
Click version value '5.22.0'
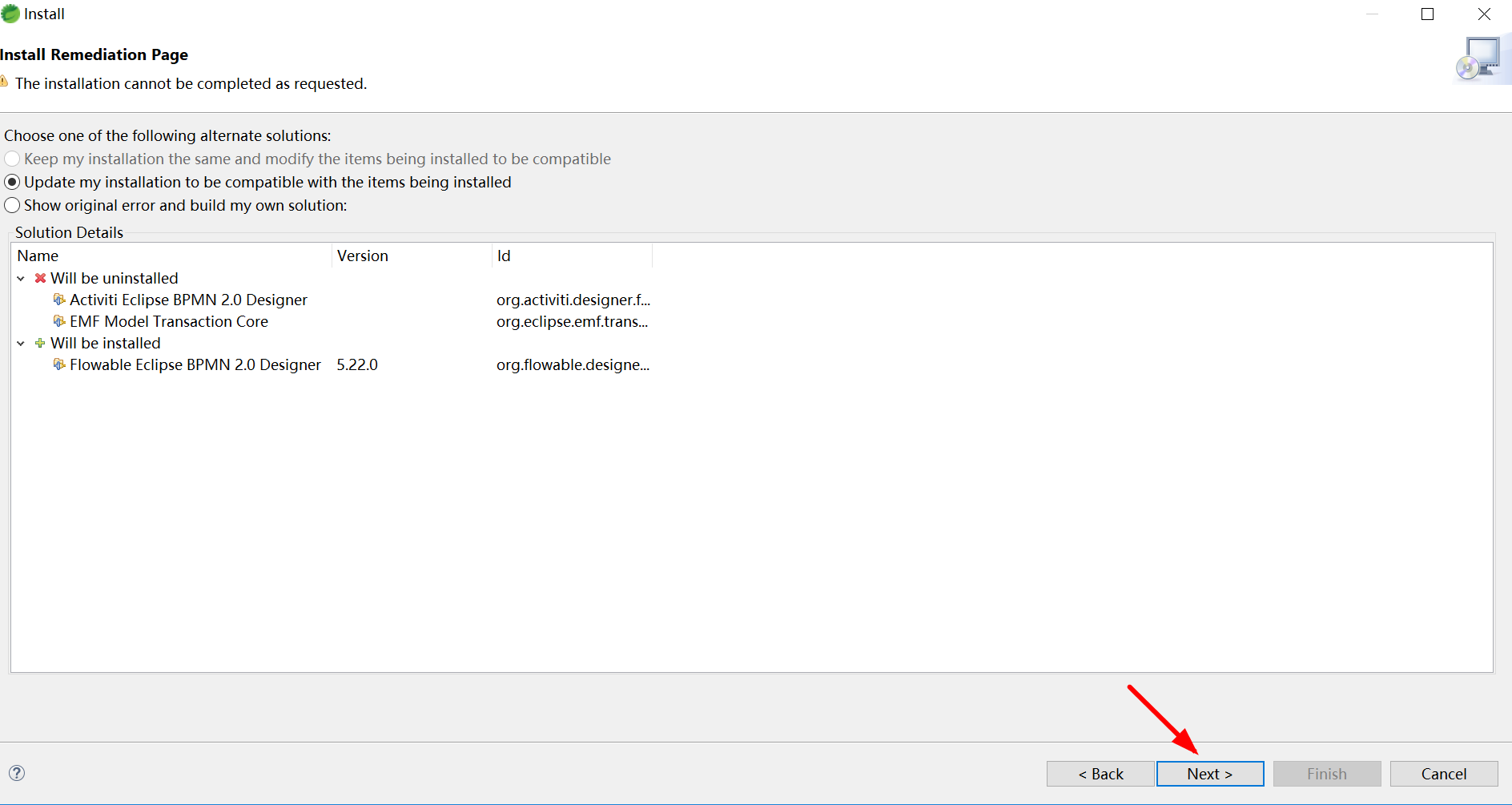(357, 364)
